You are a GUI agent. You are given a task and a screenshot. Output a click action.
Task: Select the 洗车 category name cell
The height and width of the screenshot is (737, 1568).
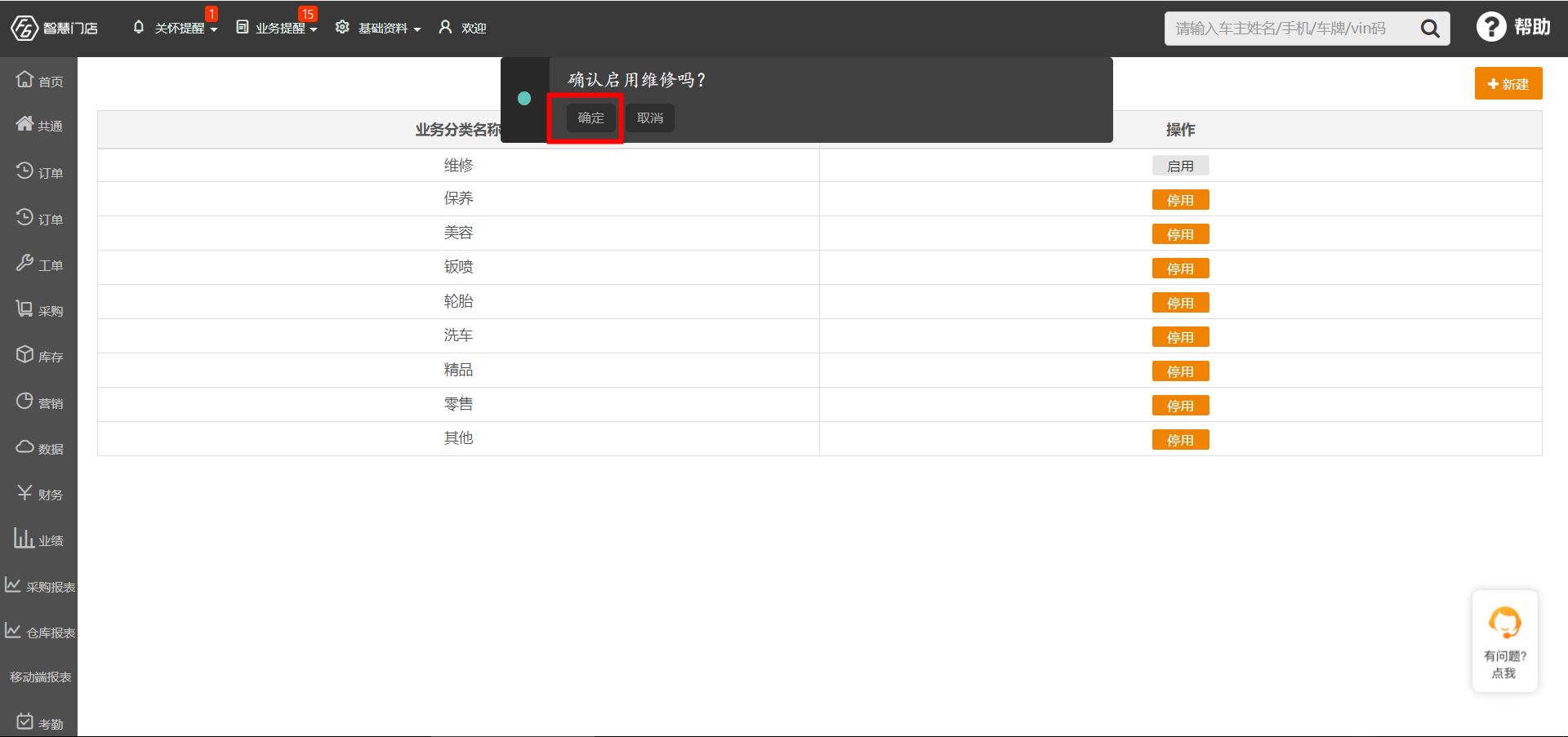click(458, 335)
